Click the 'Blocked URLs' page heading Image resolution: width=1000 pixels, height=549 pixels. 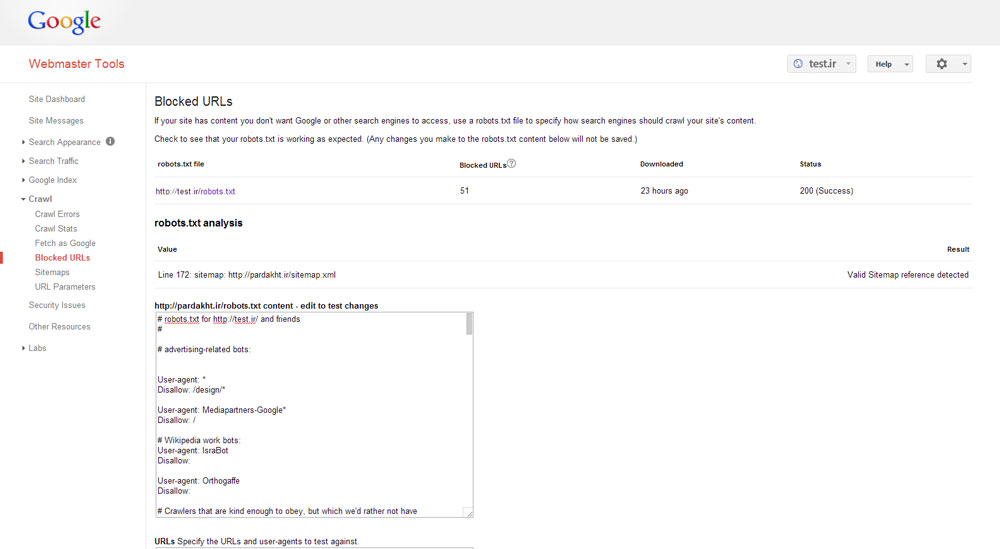pyautogui.click(x=193, y=101)
